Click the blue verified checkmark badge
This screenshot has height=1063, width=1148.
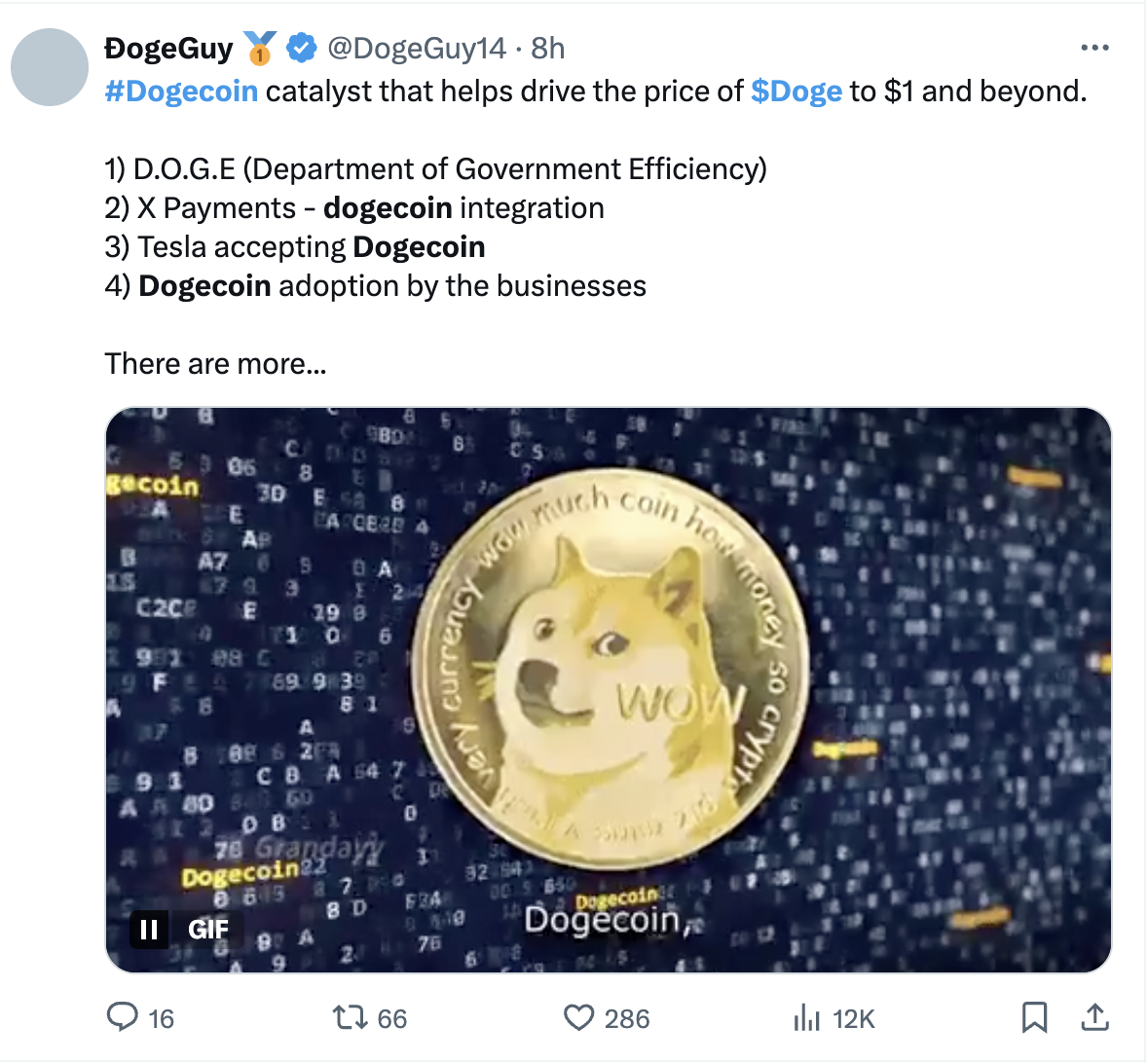pos(299,46)
